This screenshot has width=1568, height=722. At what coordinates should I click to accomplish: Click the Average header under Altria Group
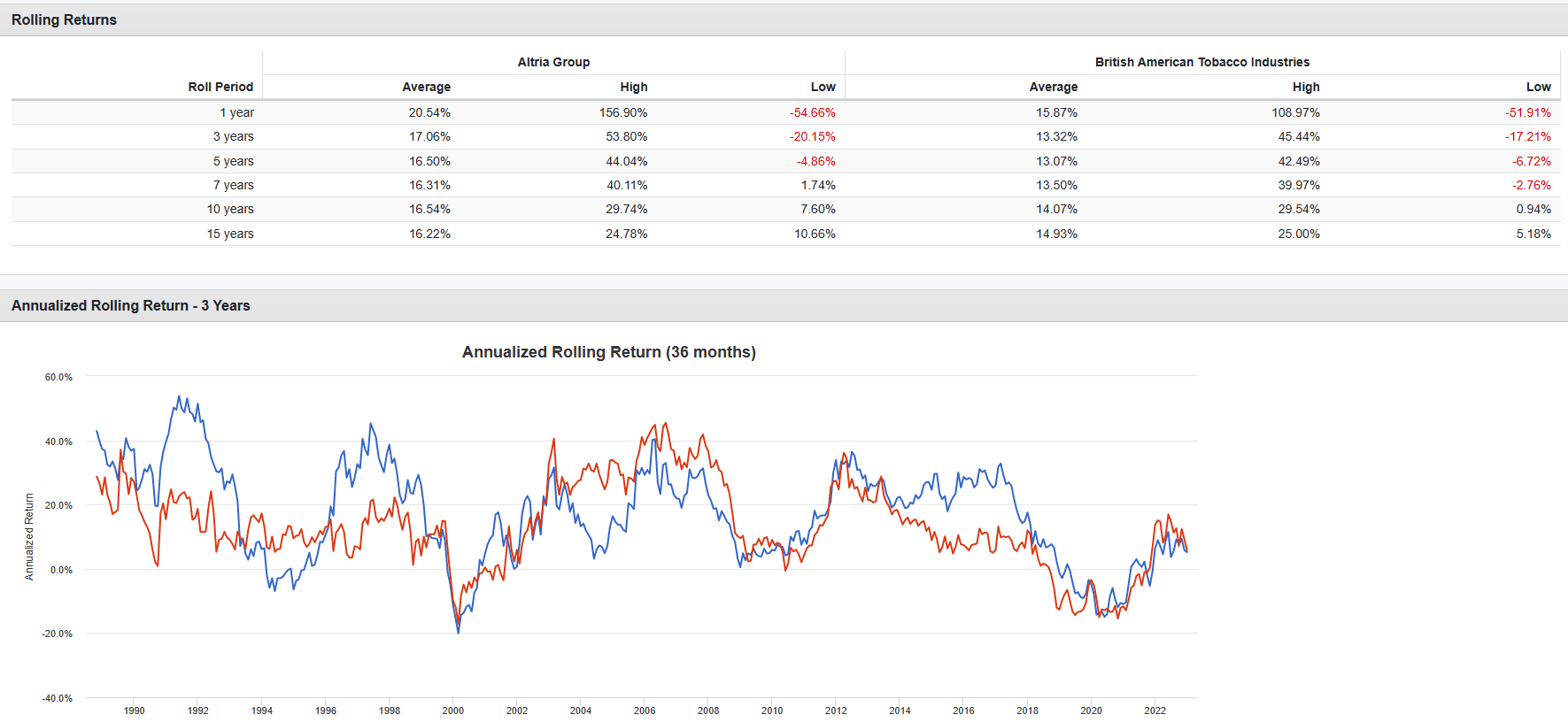[x=426, y=87]
